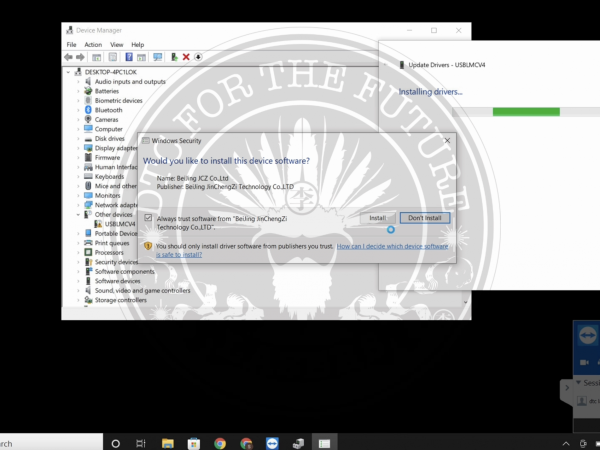
Task: Select the Software components category
Action: pyautogui.click(x=125, y=272)
